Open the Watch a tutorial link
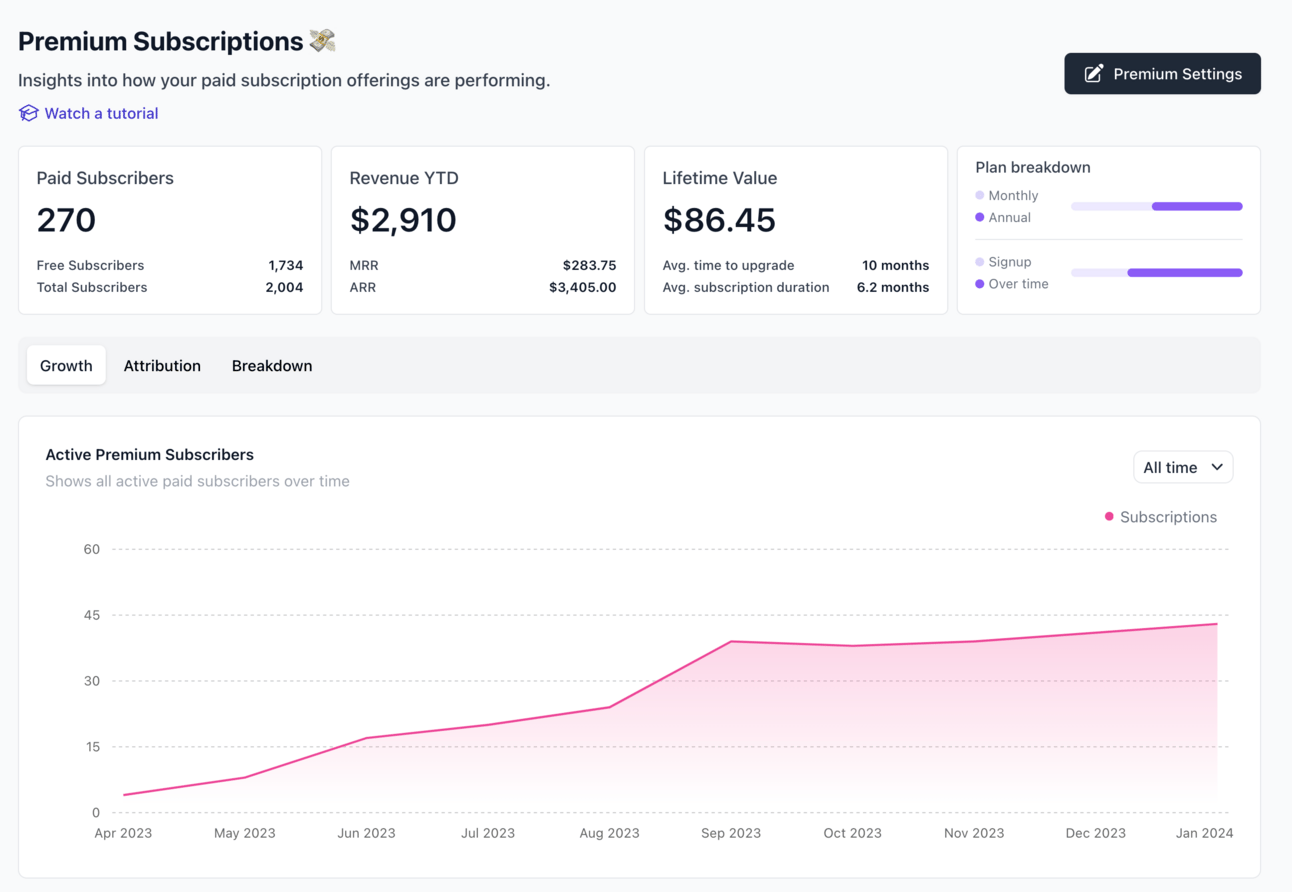 coord(101,113)
